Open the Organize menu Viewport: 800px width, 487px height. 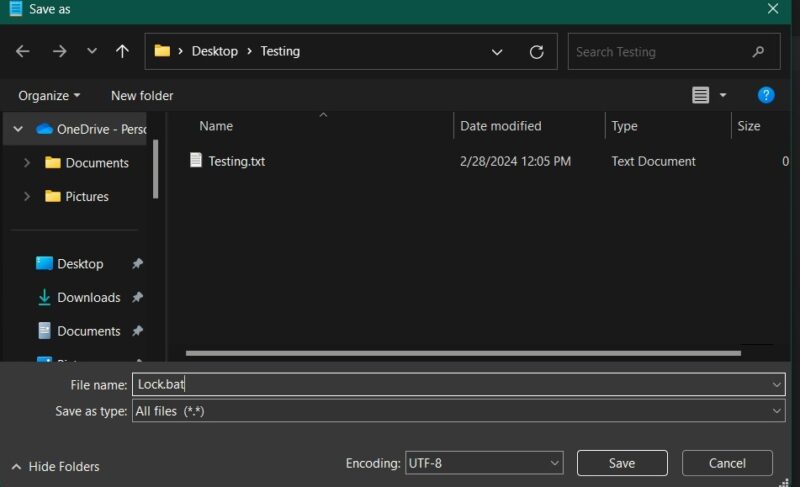(x=49, y=95)
